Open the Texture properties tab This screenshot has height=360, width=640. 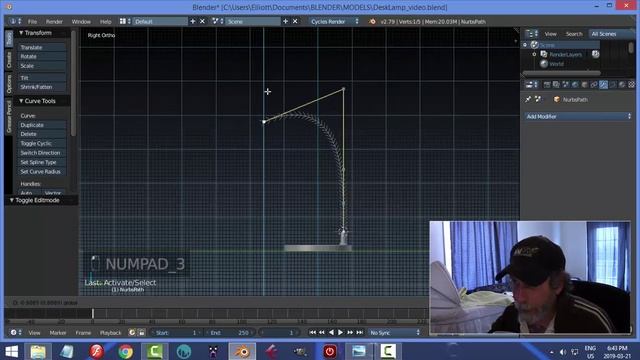pyautogui.click(x=631, y=84)
